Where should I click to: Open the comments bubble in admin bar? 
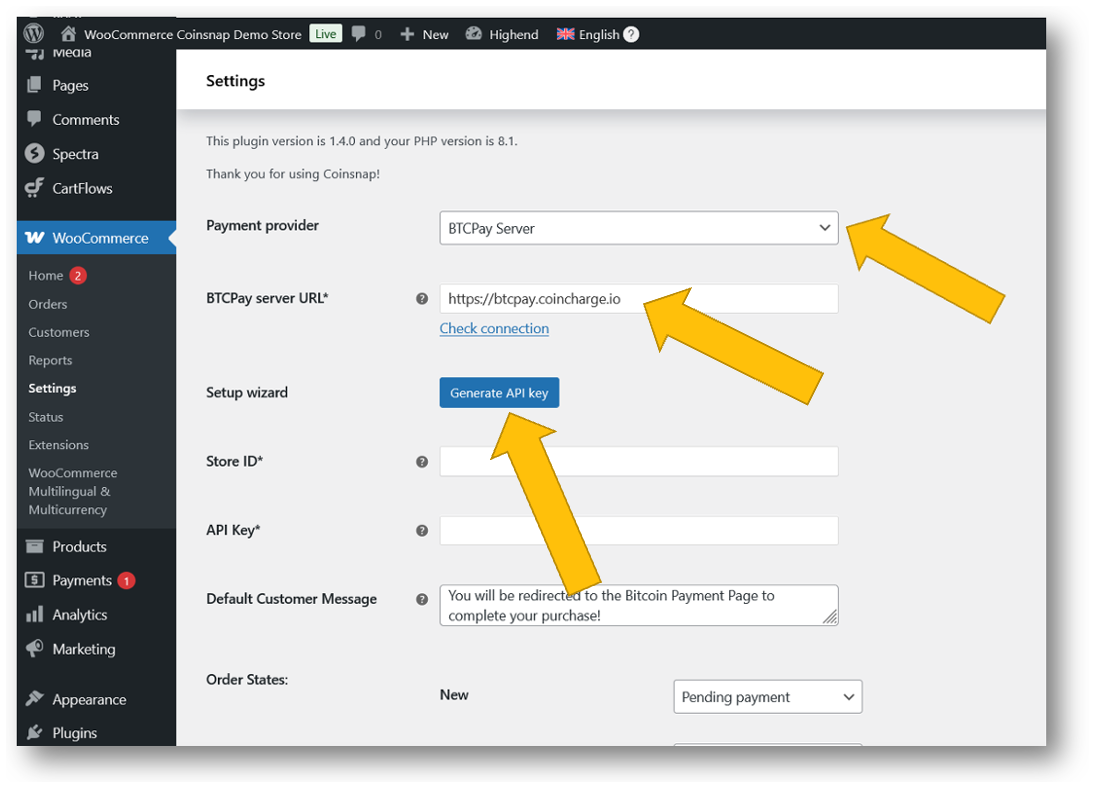click(x=358, y=33)
